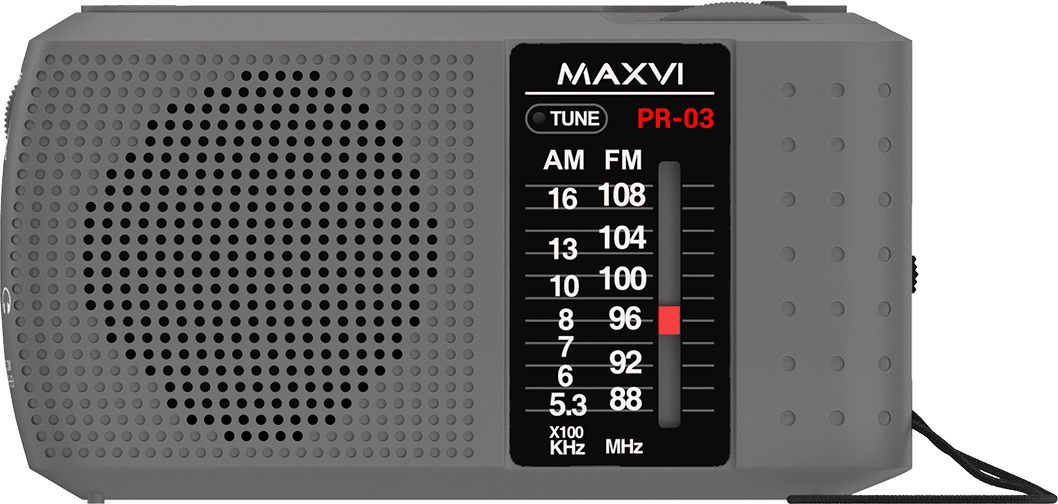Click the TUNE label text

(x=575, y=119)
